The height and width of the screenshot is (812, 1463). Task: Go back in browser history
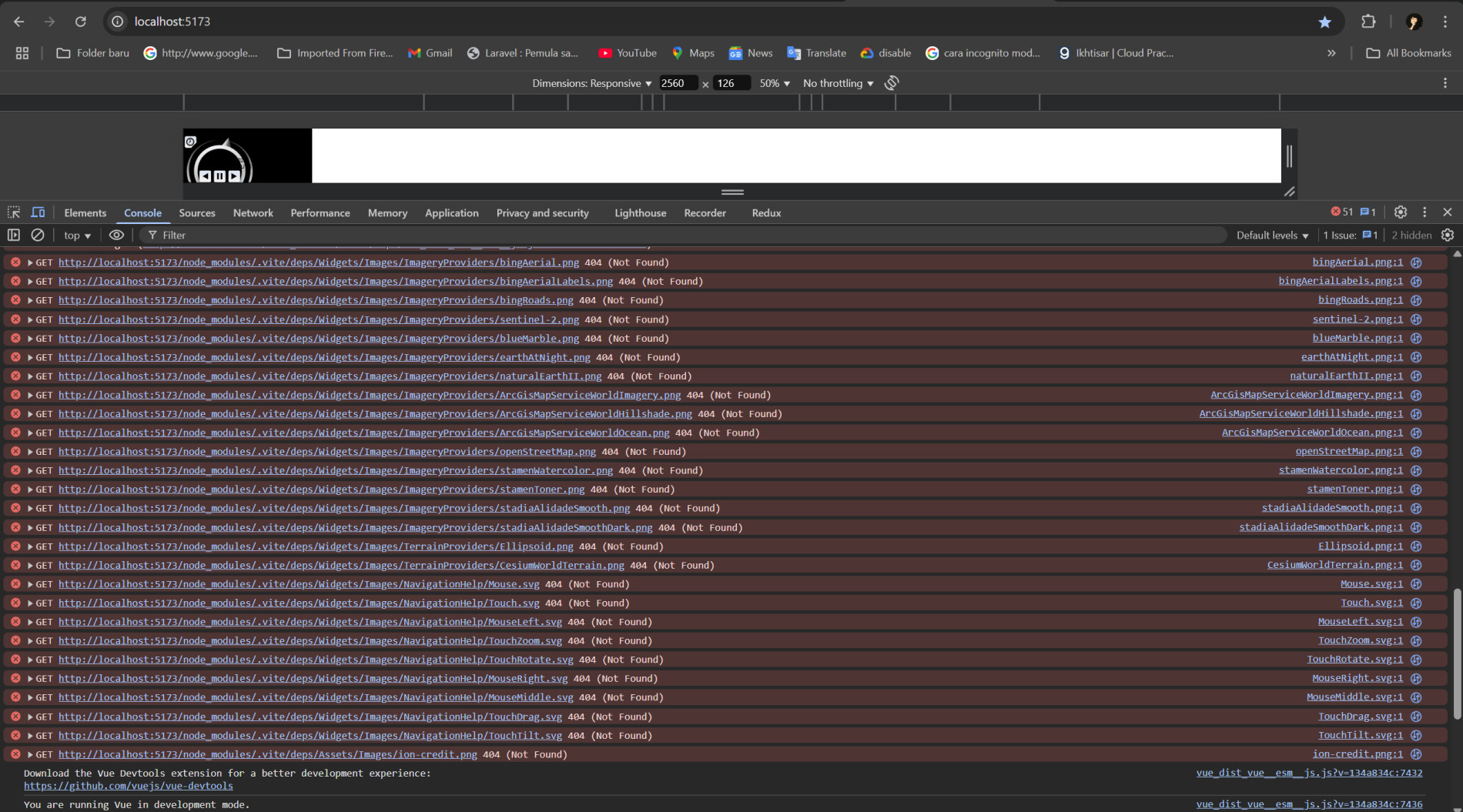pos(19,22)
